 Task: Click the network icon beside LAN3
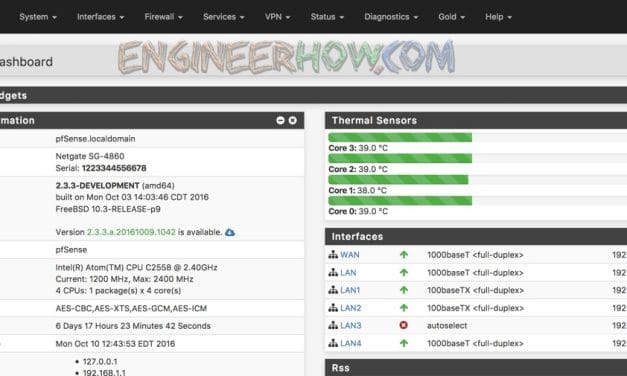tap(333, 325)
